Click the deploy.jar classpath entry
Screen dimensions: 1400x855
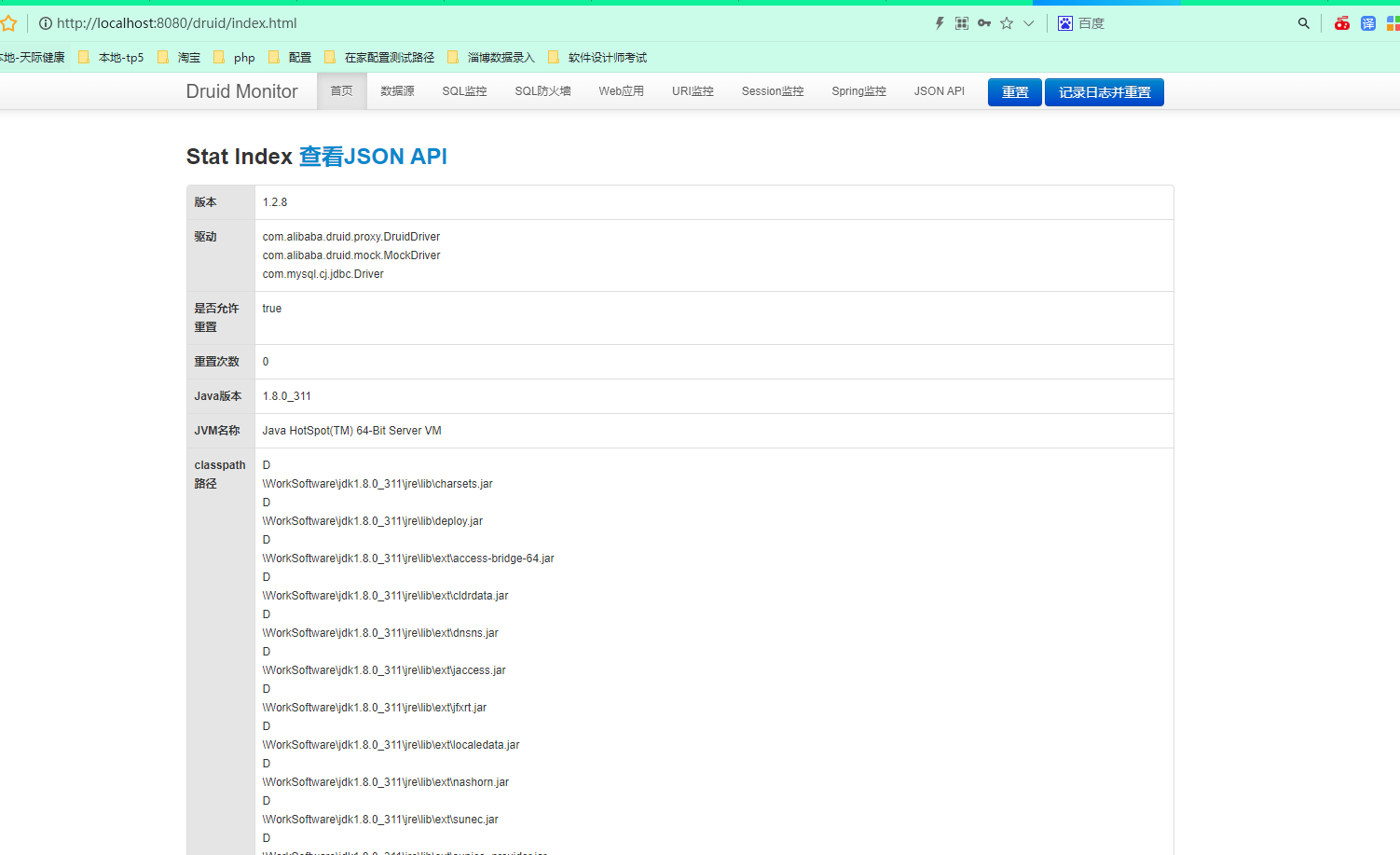point(373,521)
